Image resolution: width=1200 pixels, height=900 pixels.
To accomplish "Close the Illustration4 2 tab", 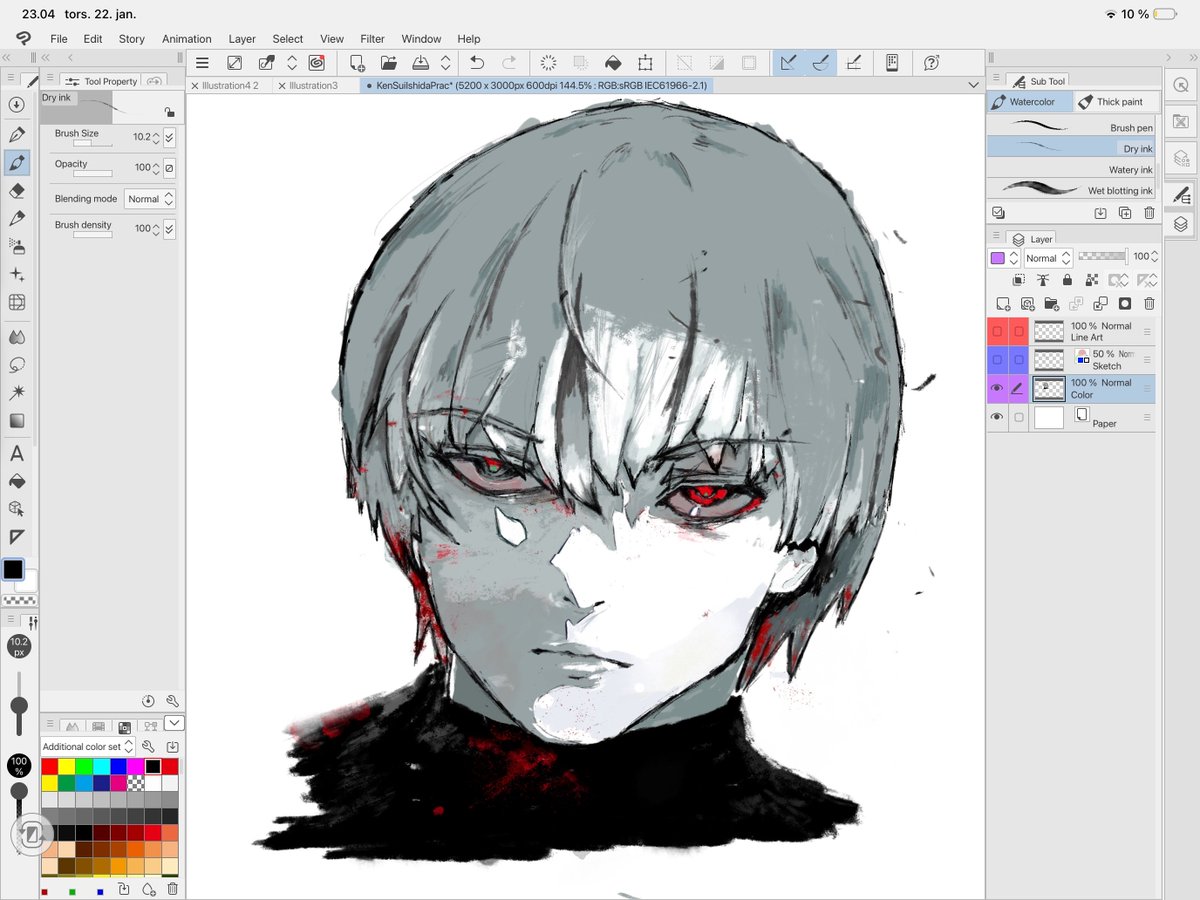I will (x=195, y=86).
